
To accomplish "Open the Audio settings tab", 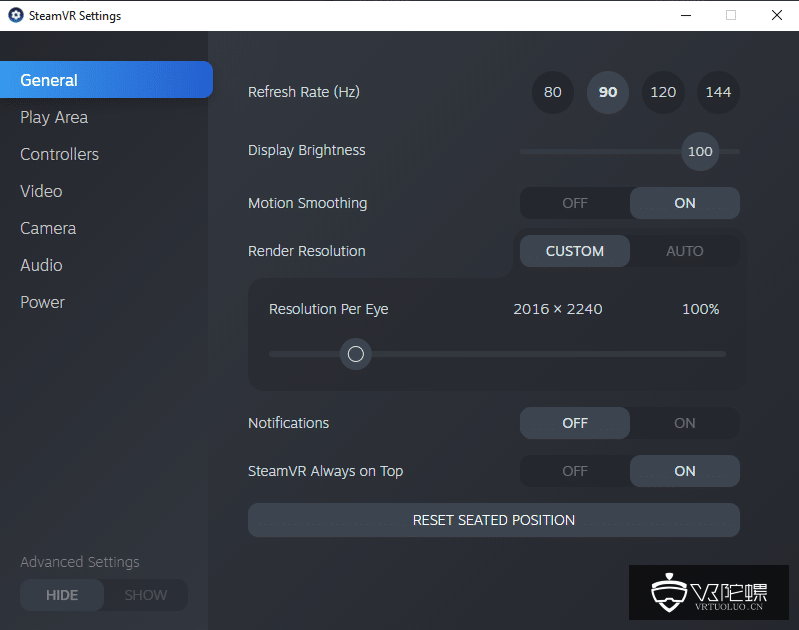I will (41, 265).
